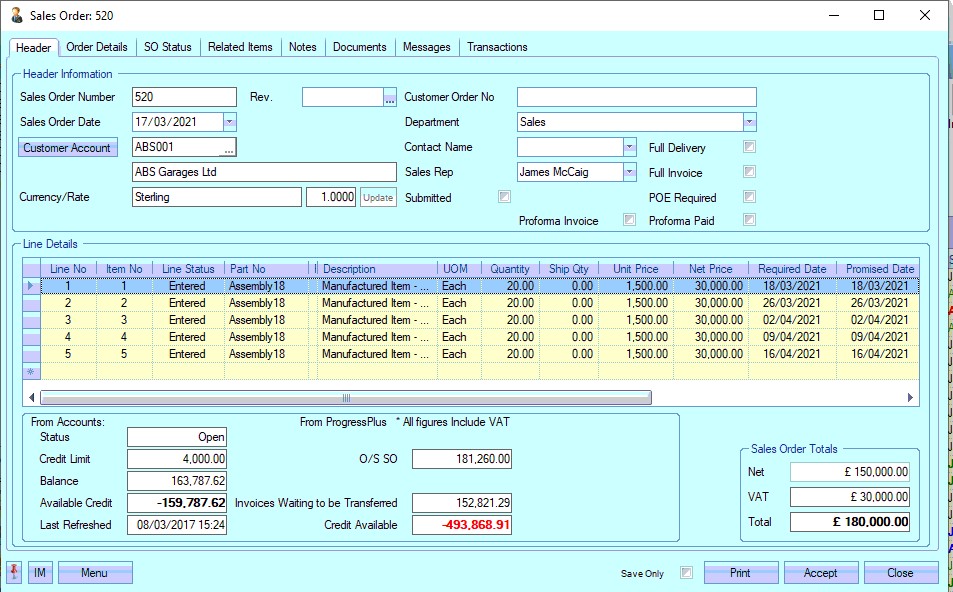Viewport: 953px width, 592px height.
Task: Open customer account lookup ellipsis button
Action: point(229,148)
